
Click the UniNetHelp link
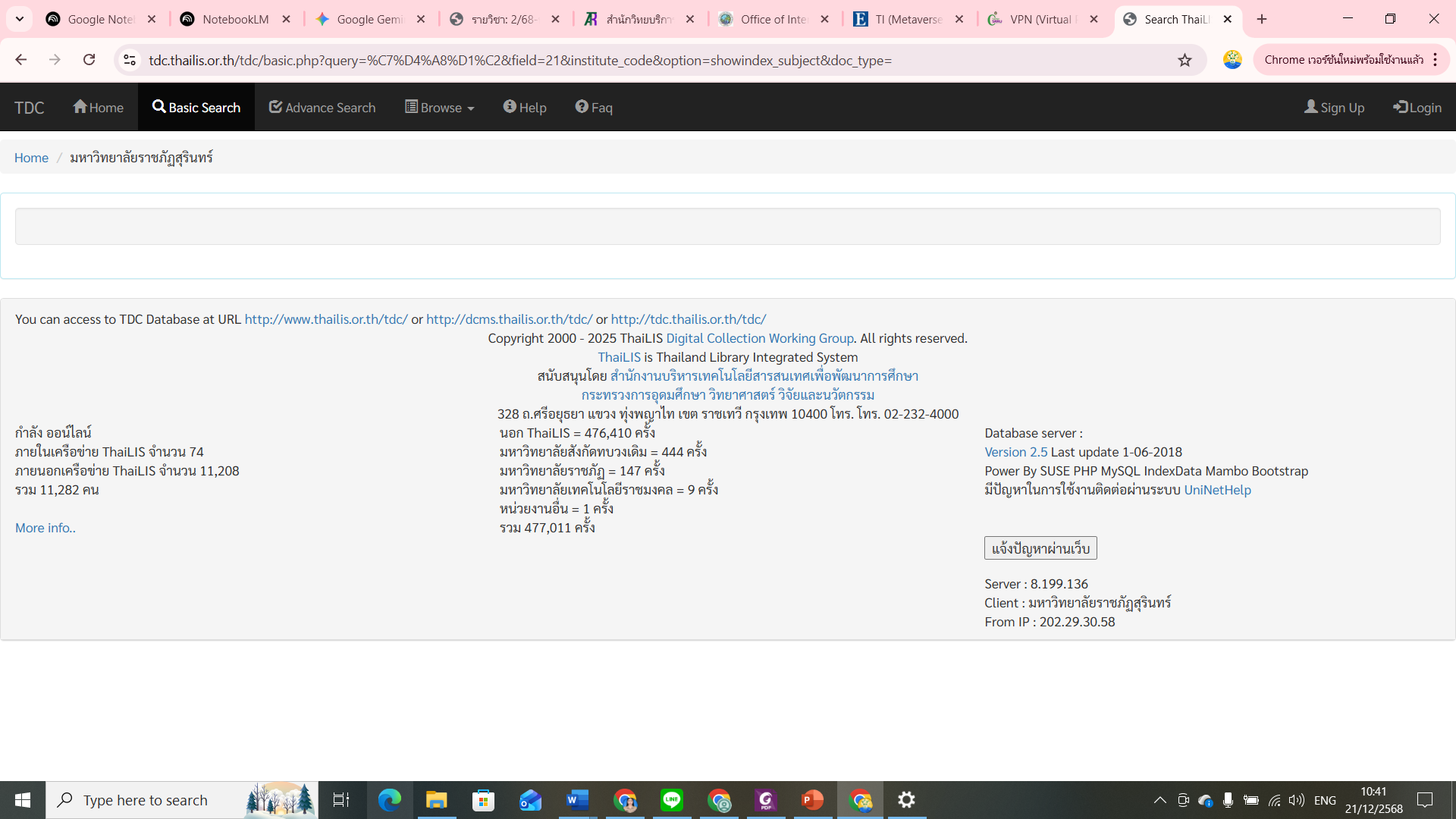(1218, 490)
